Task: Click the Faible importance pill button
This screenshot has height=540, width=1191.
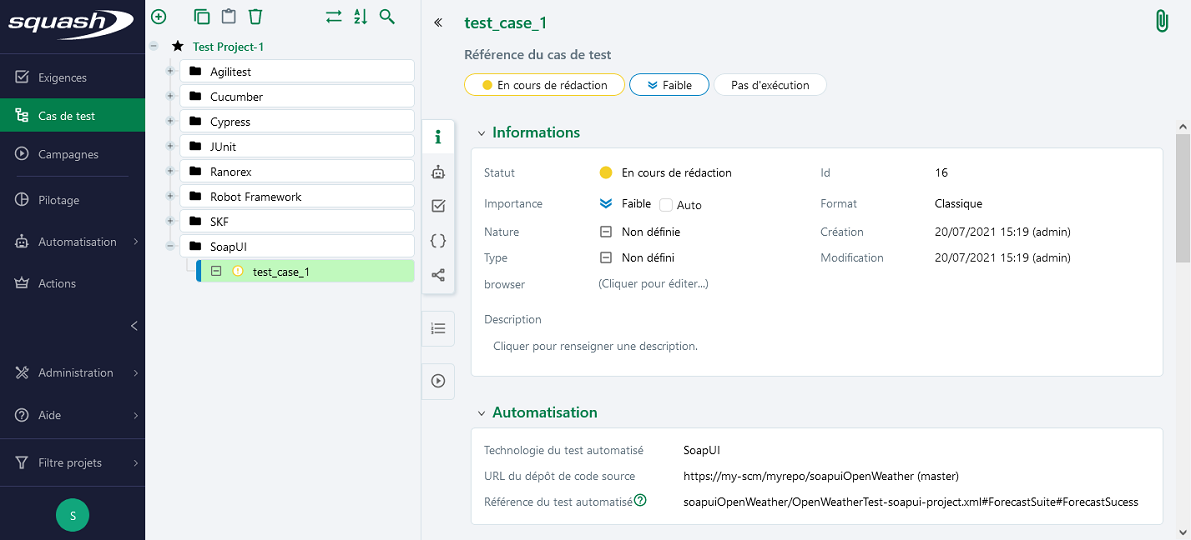Action: coord(668,85)
